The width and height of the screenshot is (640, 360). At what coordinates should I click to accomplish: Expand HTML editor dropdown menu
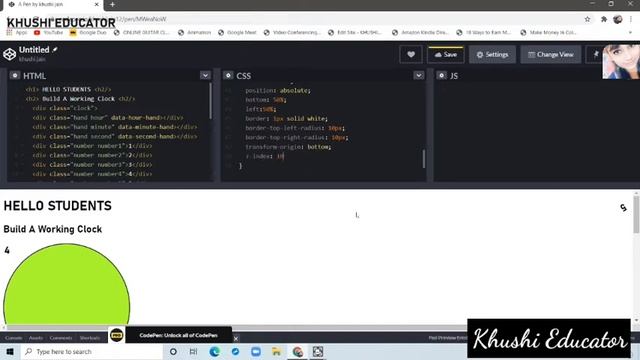click(x=205, y=76)
